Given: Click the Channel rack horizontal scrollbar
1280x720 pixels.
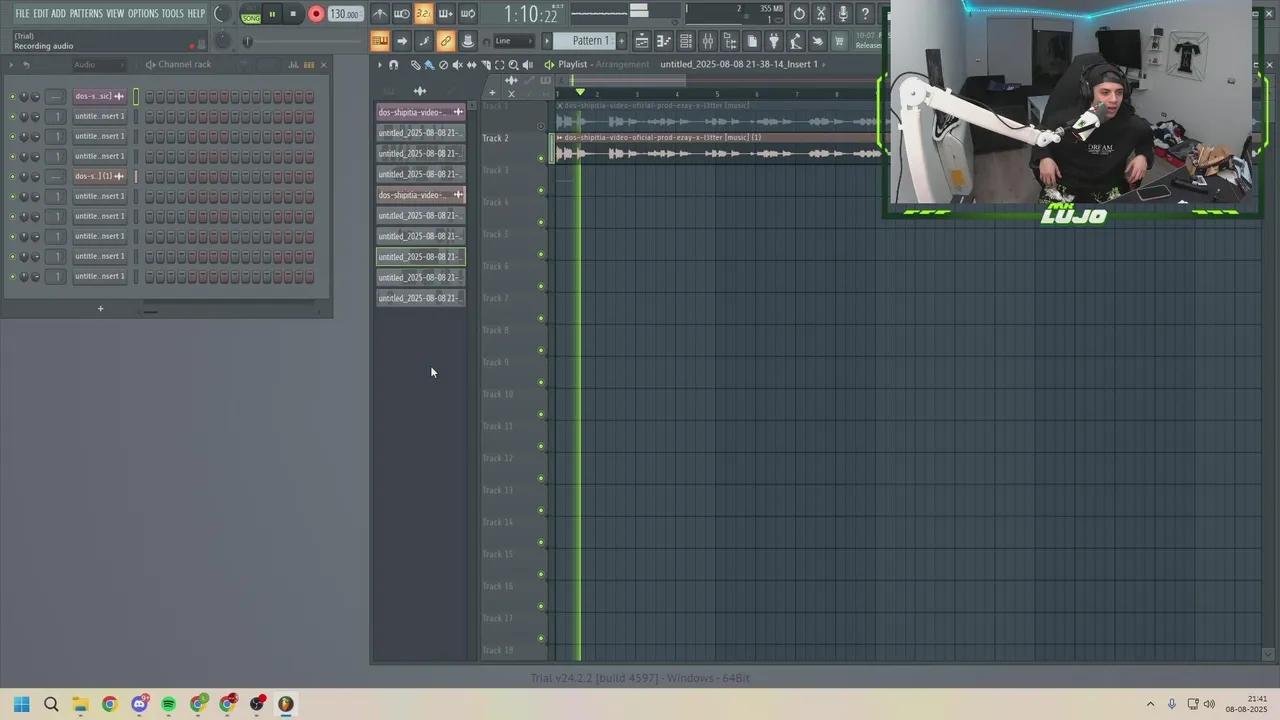Looking at the screenshot, I should (x=150, y=311).
